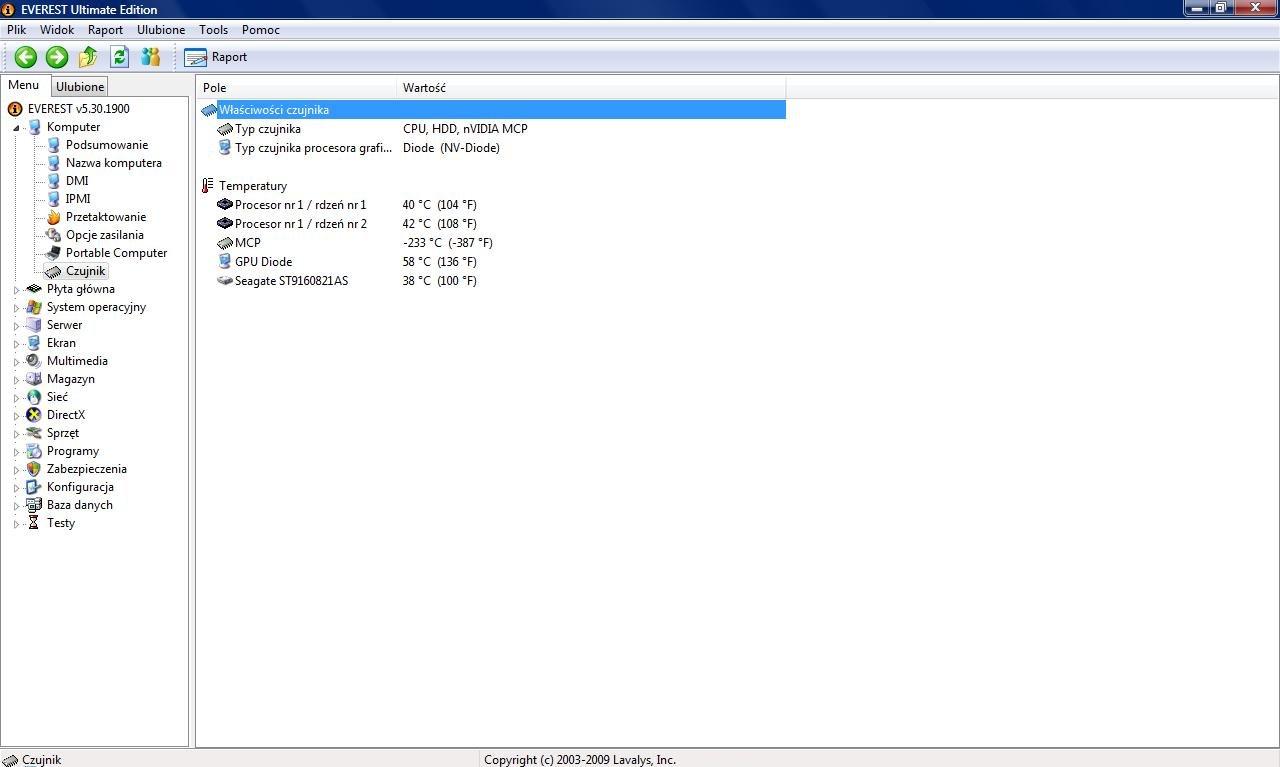Select Sprzęt in the tree
Image resolution: width=1280 pixels, height=767 pixels.
[63, 433]
